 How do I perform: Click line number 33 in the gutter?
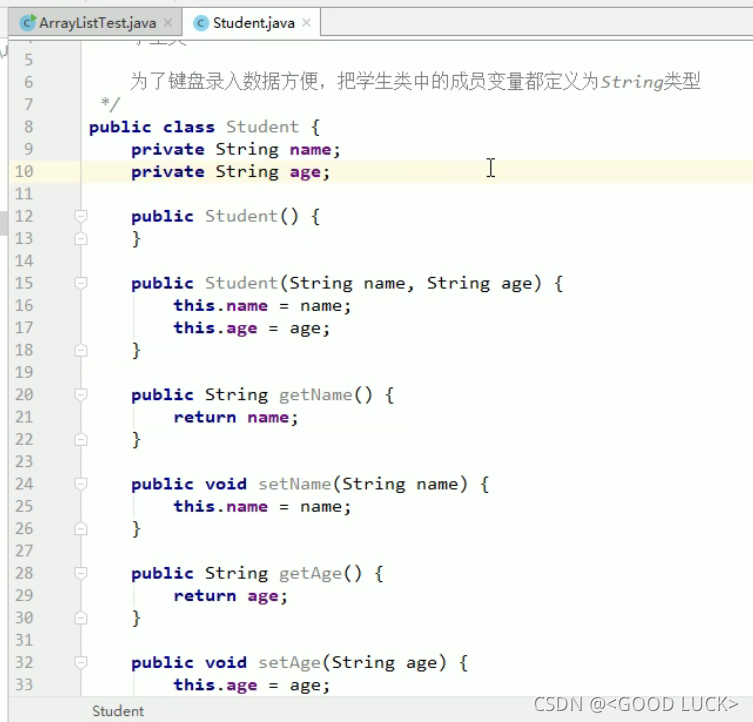pos(24,684)
